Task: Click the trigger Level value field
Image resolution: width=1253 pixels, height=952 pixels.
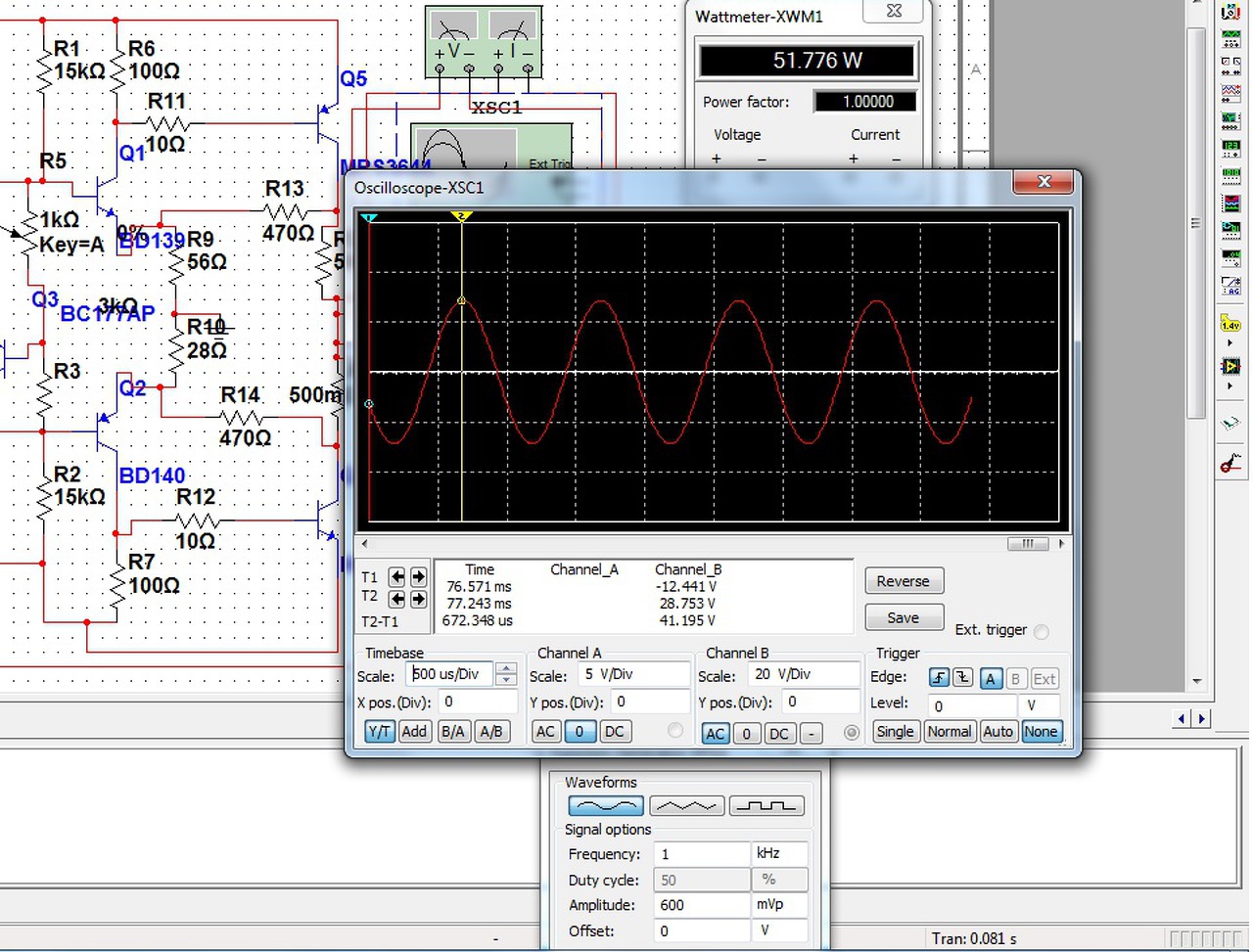Action: (973, 705)
